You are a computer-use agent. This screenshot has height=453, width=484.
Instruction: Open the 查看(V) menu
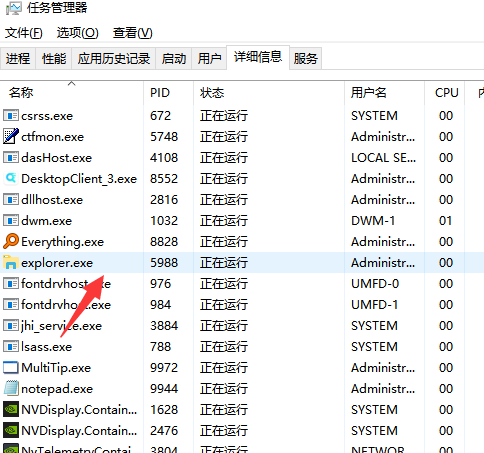click(x=133, y=33)
